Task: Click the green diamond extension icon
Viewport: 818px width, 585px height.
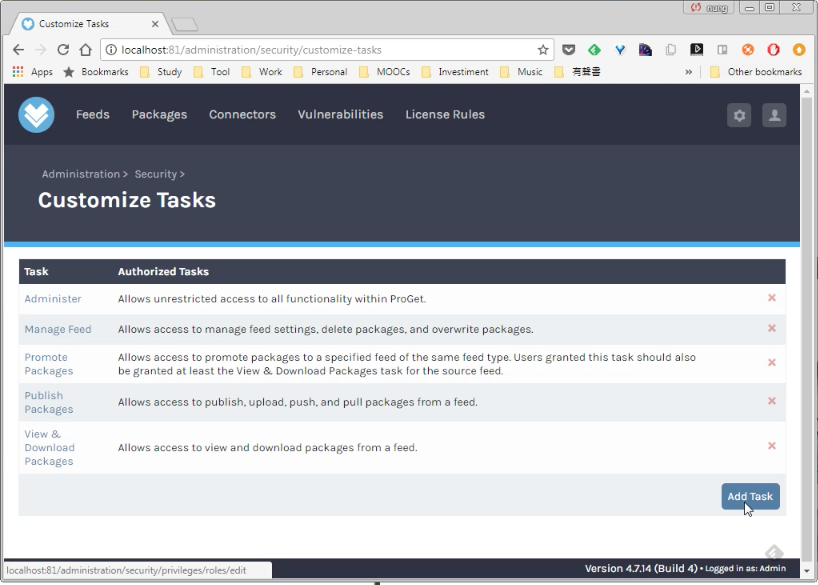Action: [594, 50]
